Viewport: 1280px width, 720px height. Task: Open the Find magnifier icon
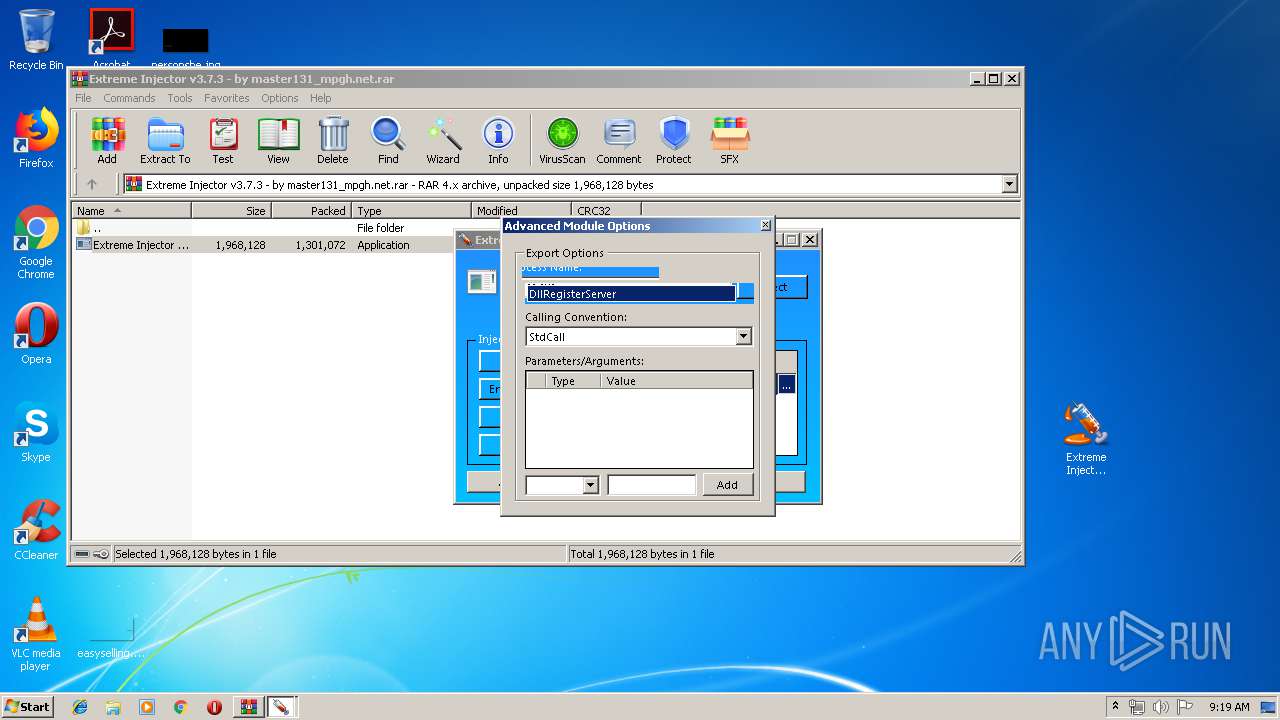(x=388, y=140)
